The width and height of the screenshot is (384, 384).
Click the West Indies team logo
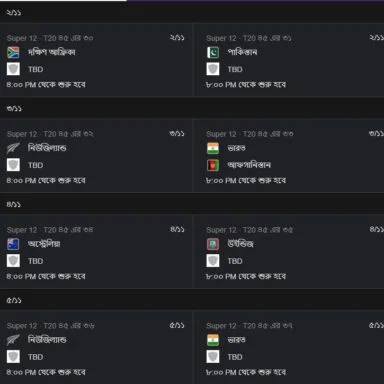(213, 244)
